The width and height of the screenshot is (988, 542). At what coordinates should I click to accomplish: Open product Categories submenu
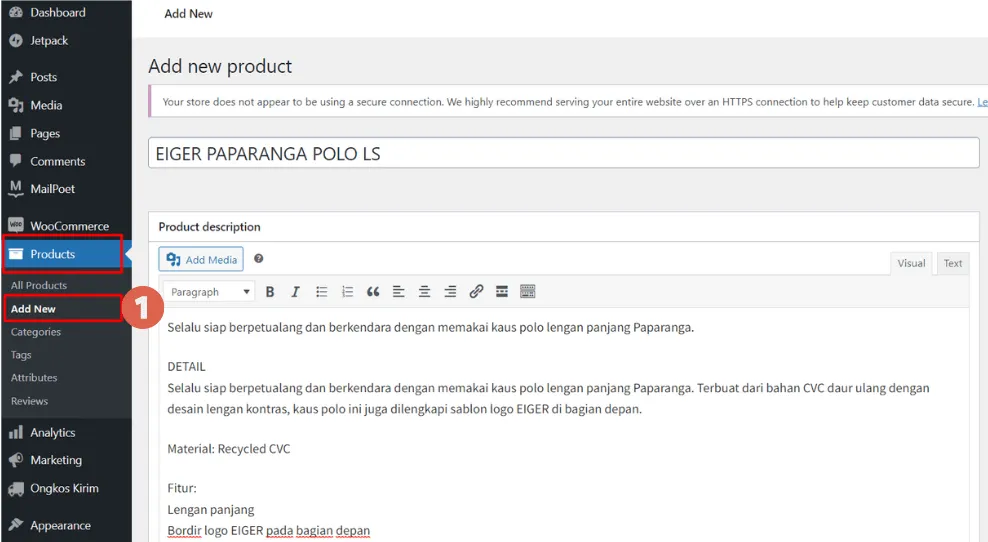point(36,332)
